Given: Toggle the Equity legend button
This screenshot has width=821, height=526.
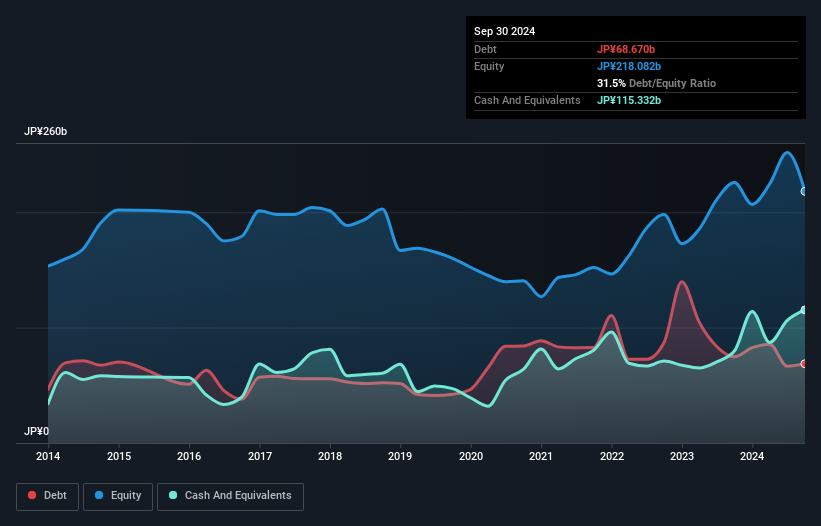Looking at the screenshot, I should click(118, 496).
